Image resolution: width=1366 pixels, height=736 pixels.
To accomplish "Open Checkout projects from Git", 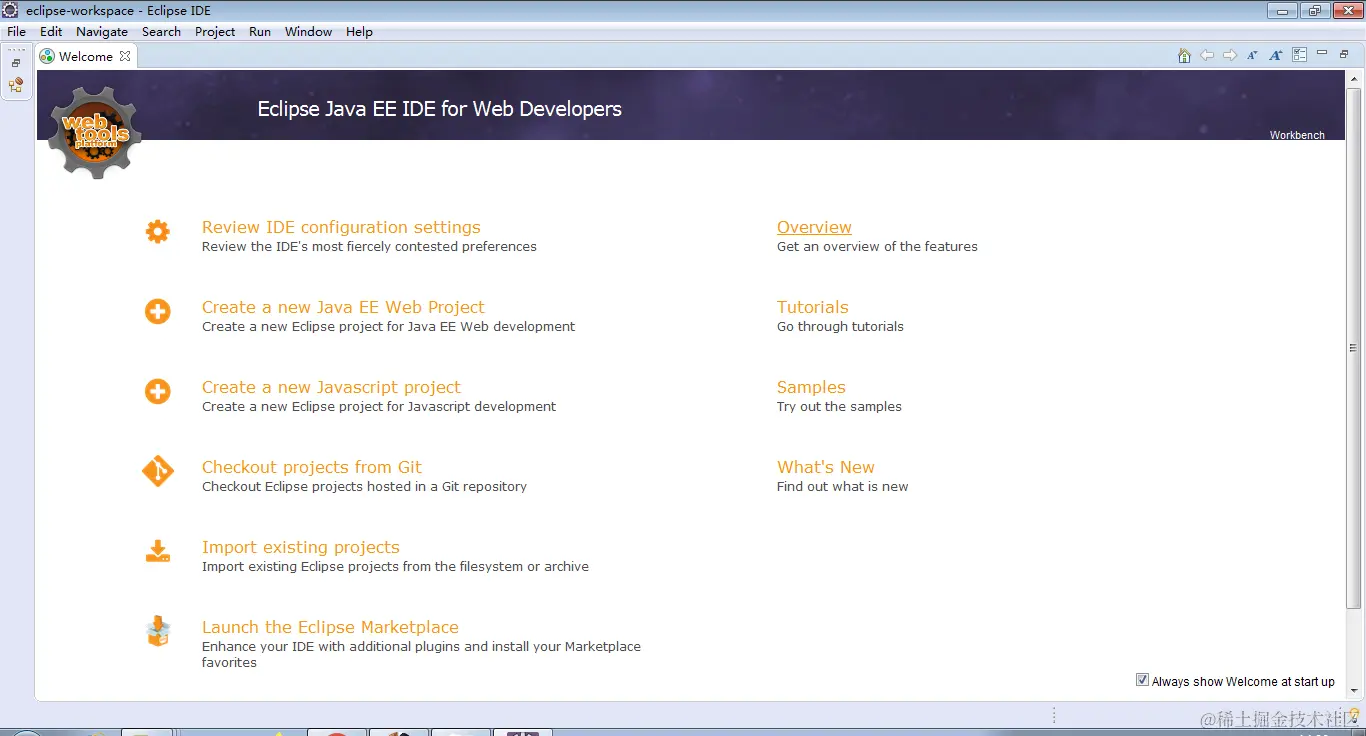I will (312, 467).
